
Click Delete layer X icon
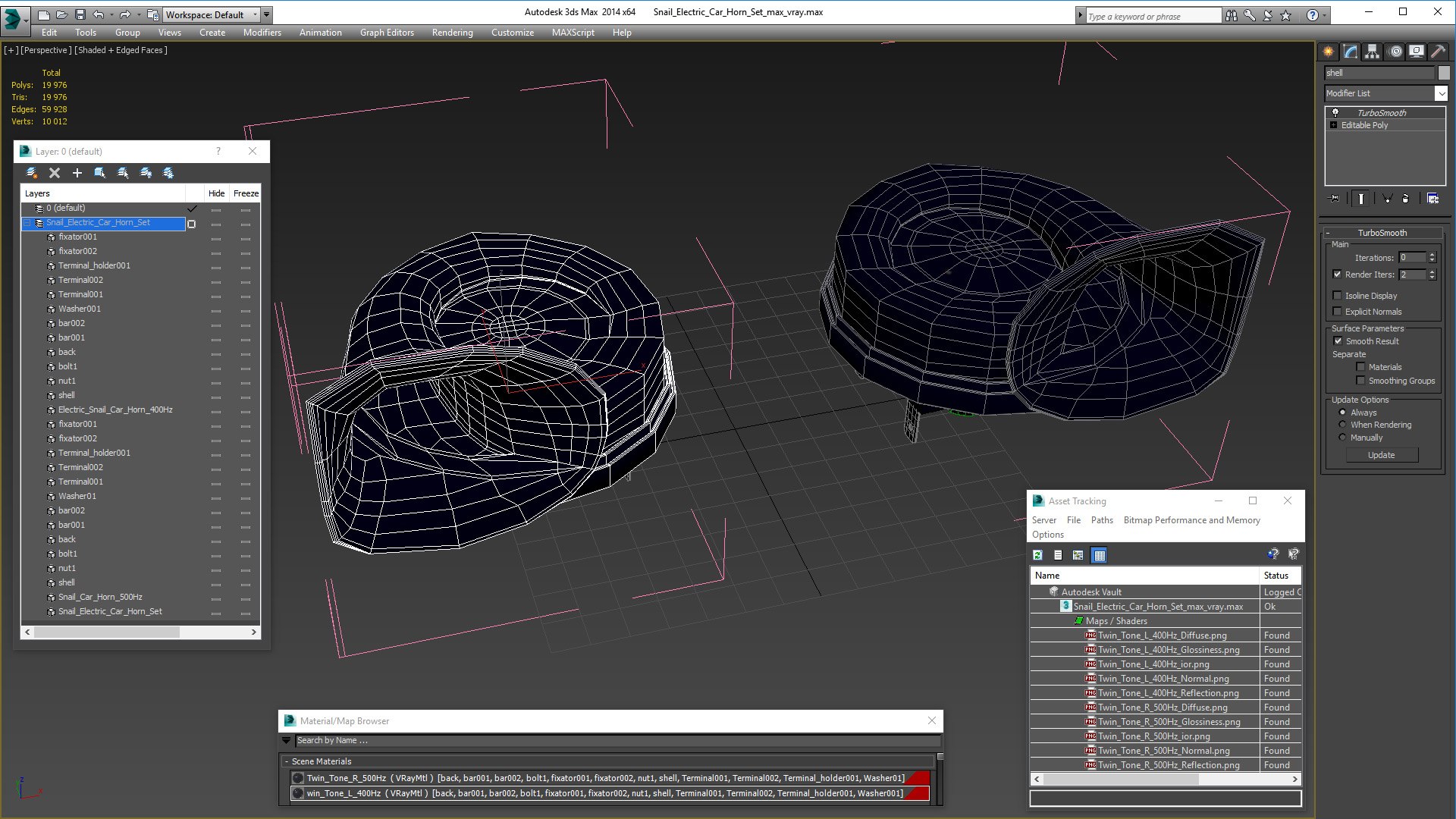pyautogui.click(x=55, y=173)
